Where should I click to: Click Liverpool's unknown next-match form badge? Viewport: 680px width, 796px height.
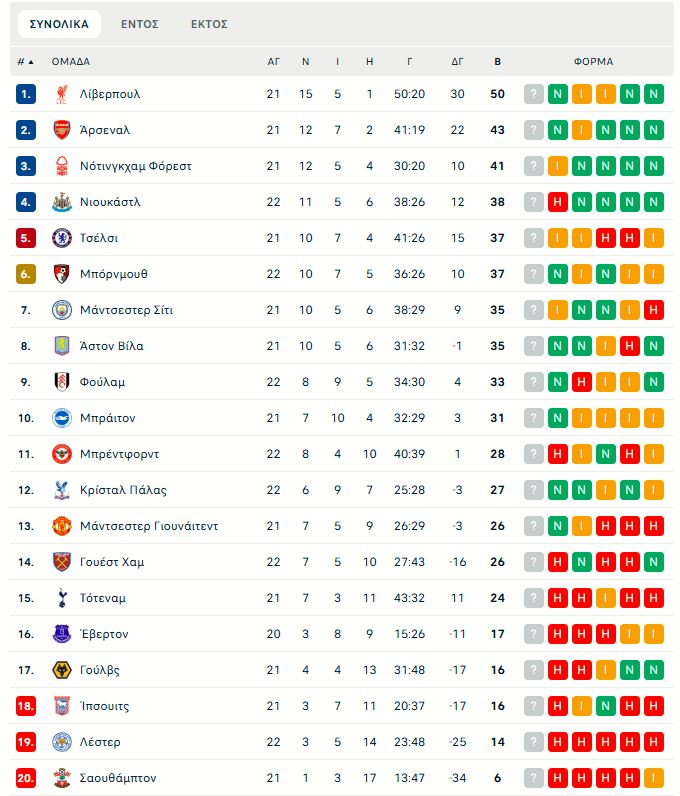pos(534,94)
